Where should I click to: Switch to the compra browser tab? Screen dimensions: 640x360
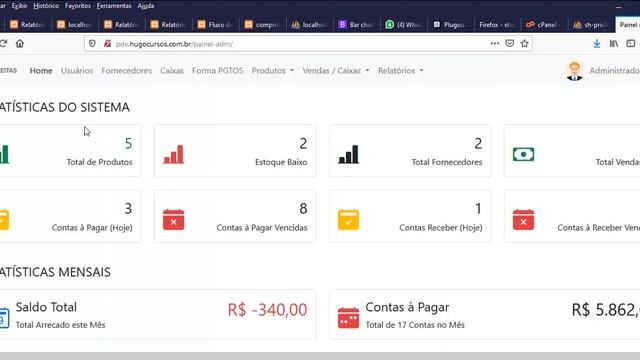pyautogui.click(x=262, y=25)
